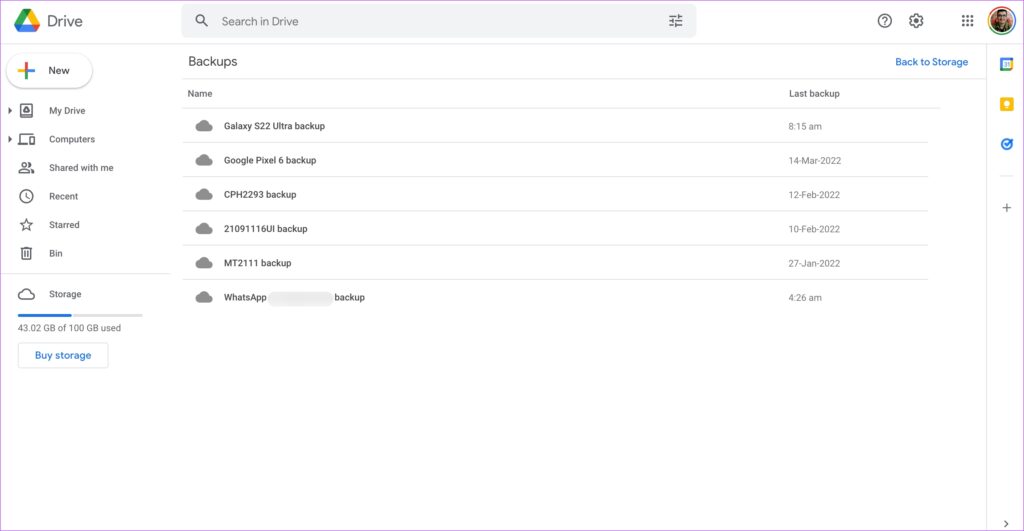Screen dimensions: 1024x531
Task: Expand the My Drive tree arrow
Action: pos(10,110)
